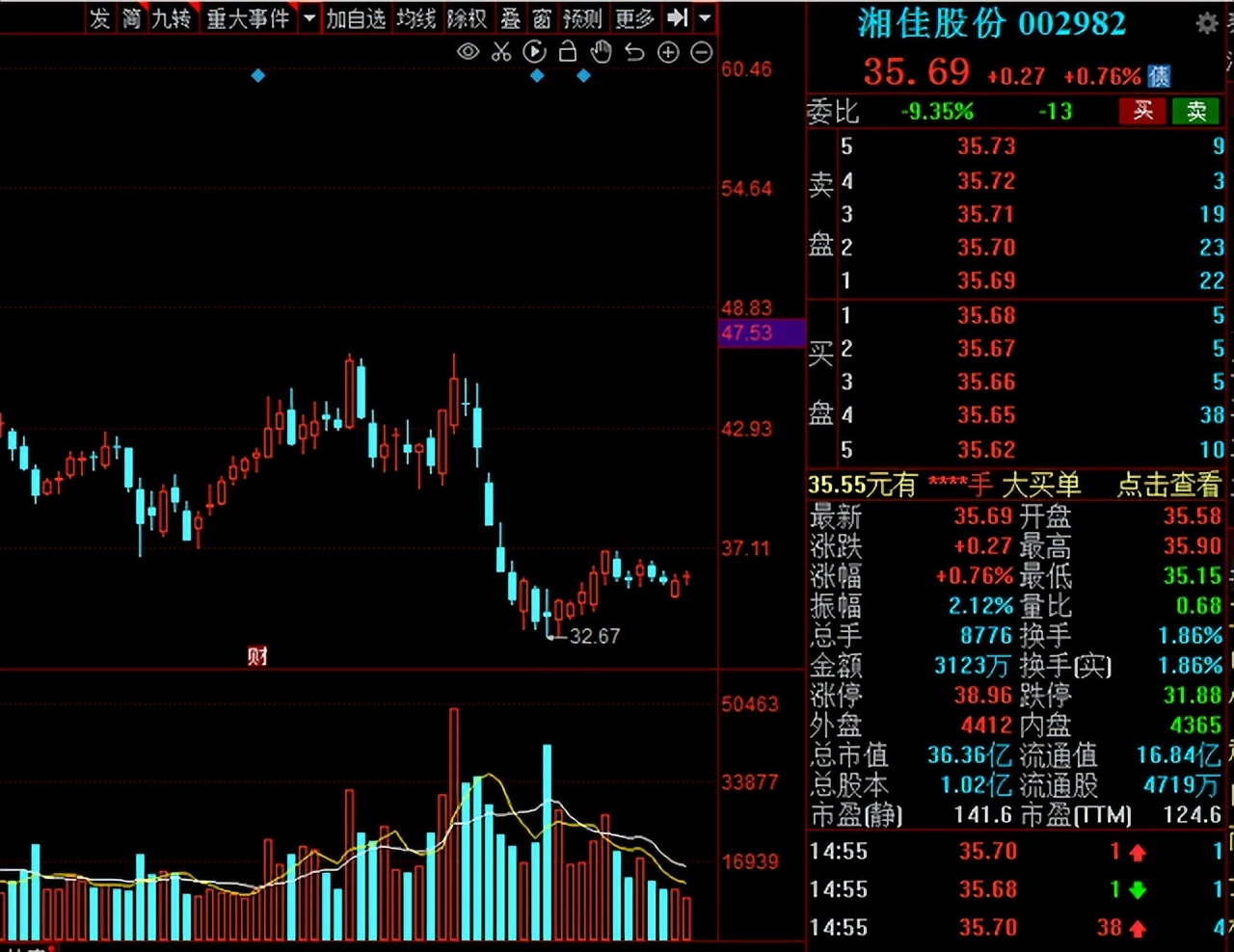This screenshot has height=952, width=1234.
Task: Click the scissors cut tool icon
Action: 500,53
